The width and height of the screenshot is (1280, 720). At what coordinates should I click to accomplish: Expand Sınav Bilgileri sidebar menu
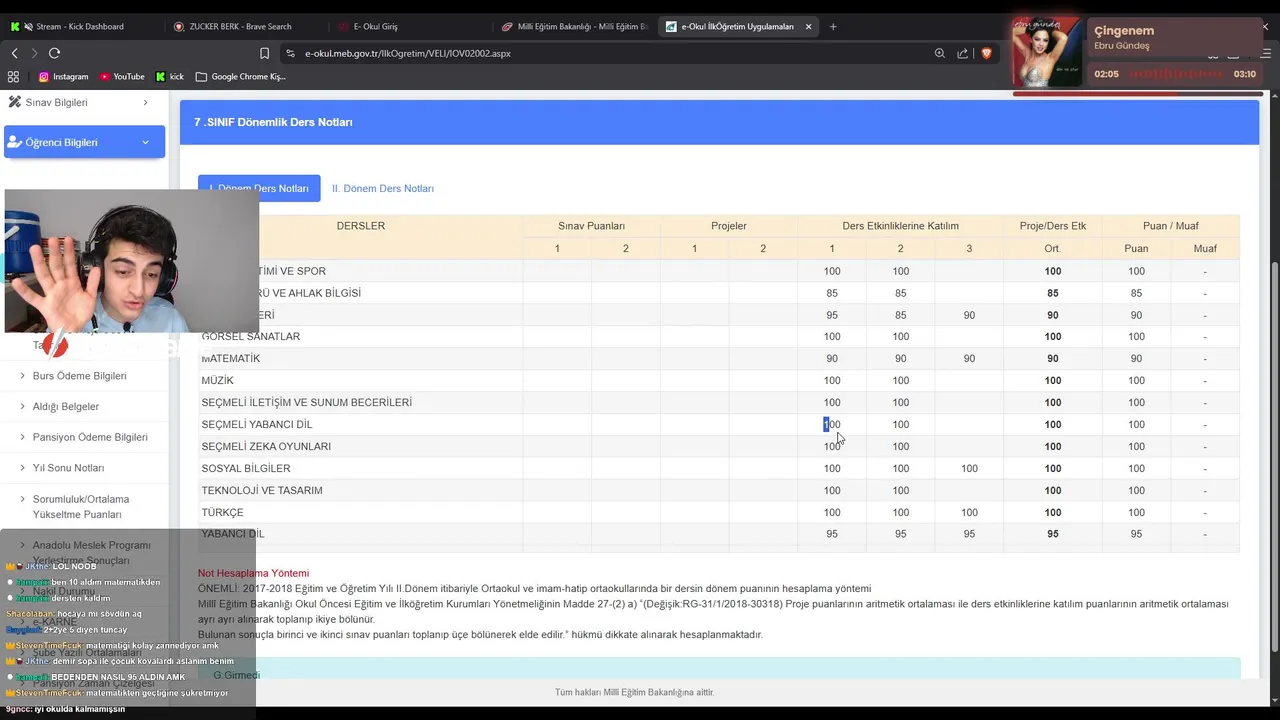tap(78, 102)
